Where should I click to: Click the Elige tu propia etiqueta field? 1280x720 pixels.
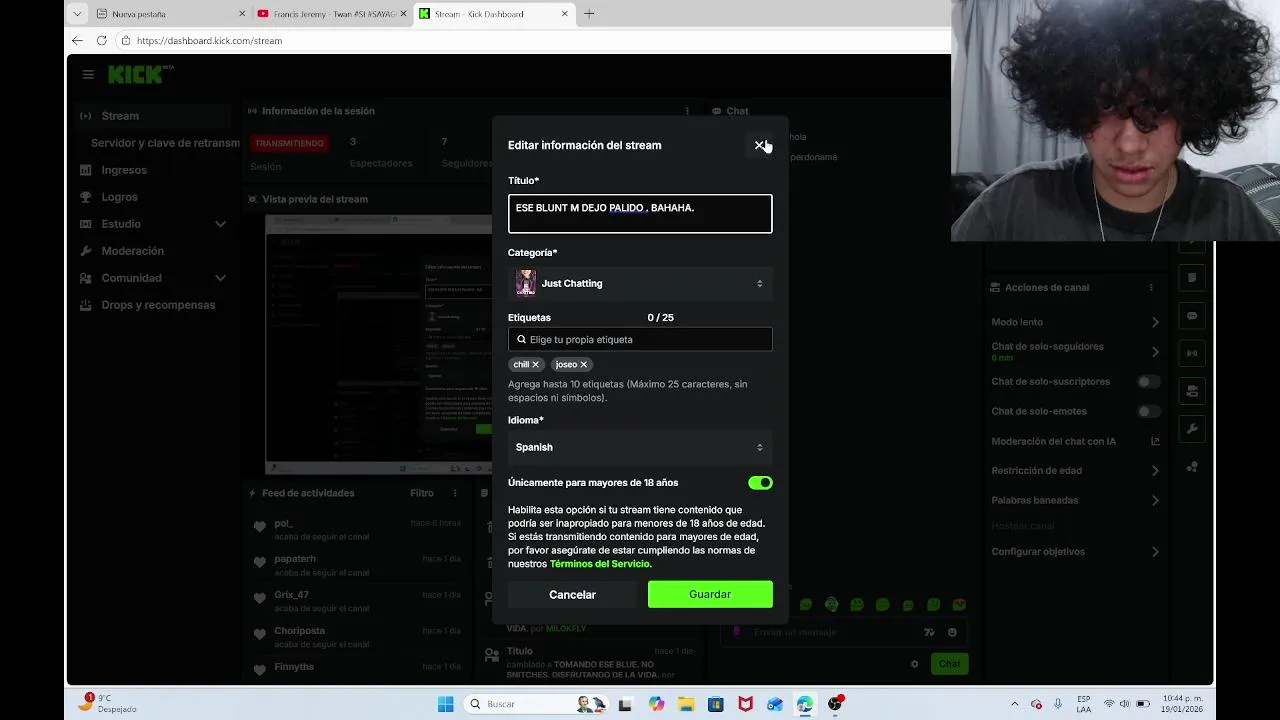(640, 339)
